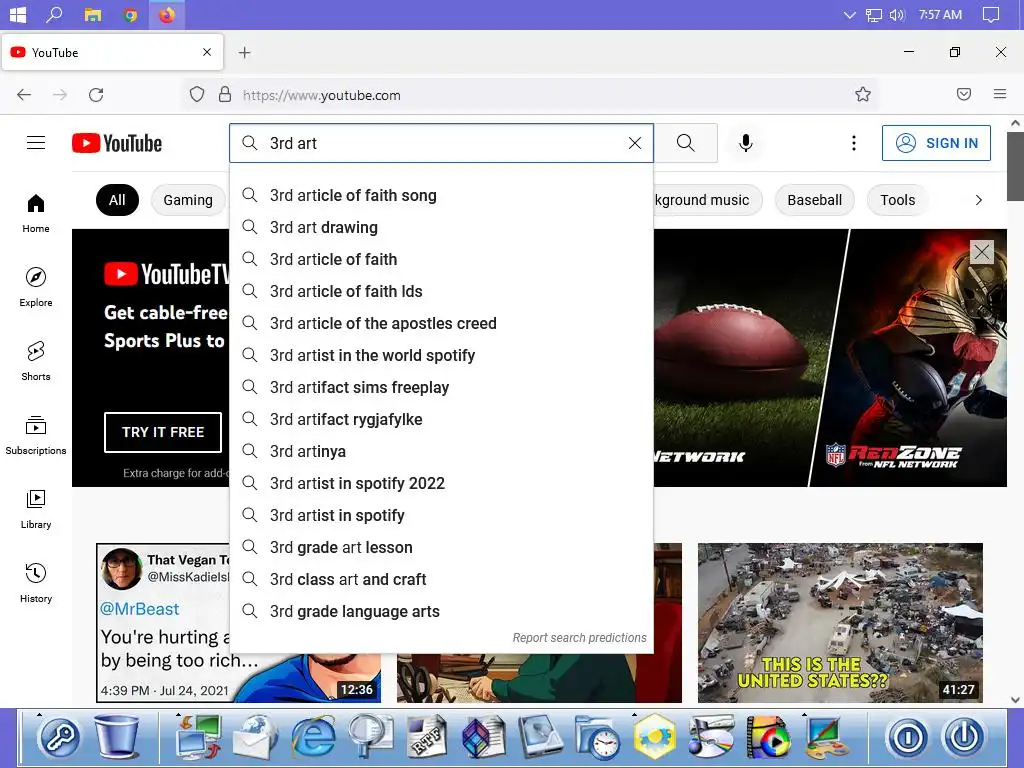
Task: Choose suggestion "3rd artifact rygjafylke"
Action: click(441, 419)
